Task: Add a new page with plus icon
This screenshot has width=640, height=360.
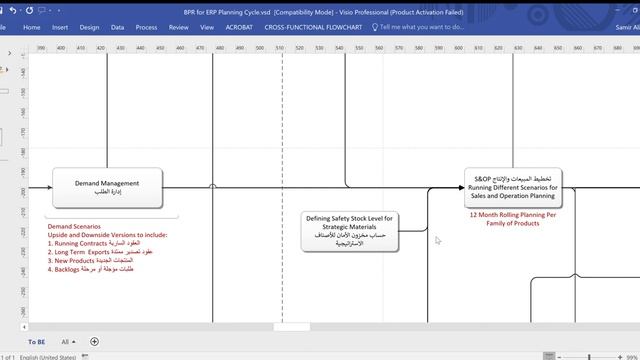Action: tap(94, 342)
